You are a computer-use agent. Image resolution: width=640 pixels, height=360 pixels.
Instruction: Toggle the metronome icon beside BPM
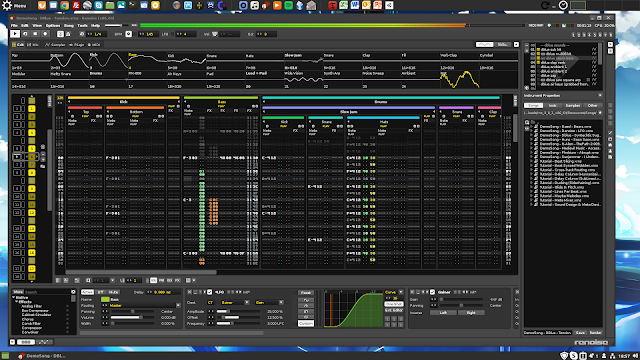129,34
